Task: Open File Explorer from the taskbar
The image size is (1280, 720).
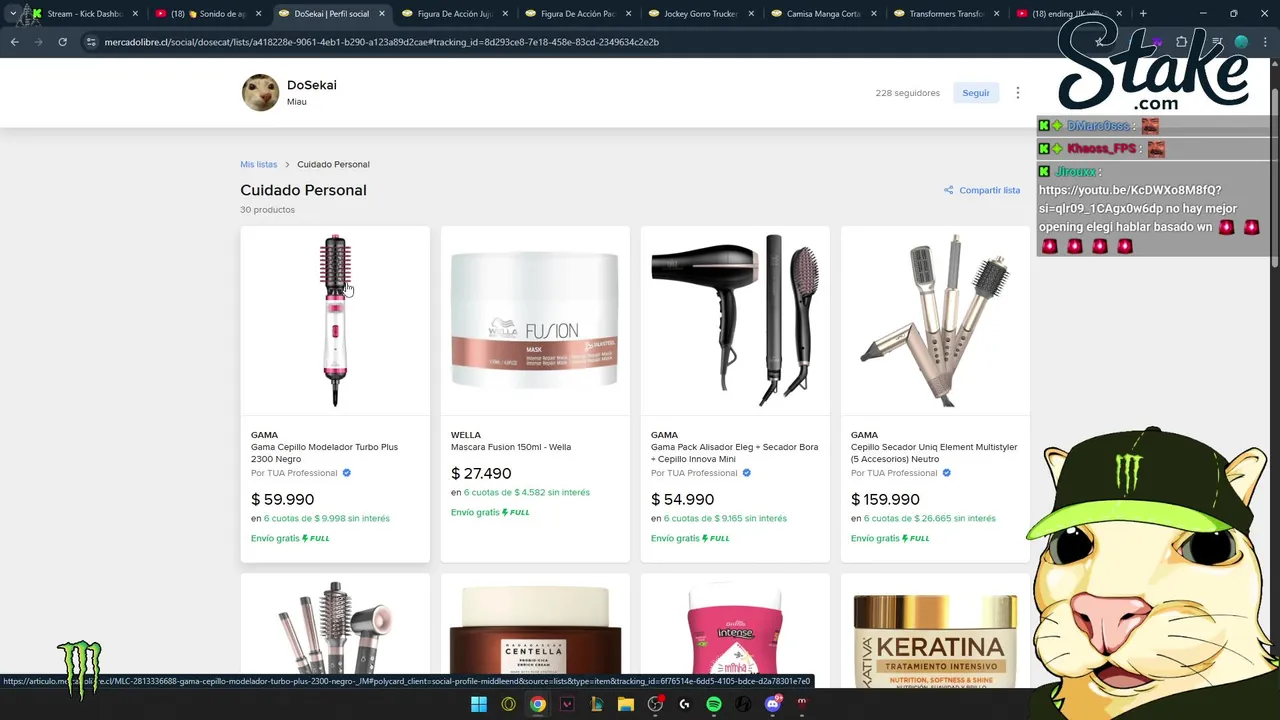Action: coord(626,704)
